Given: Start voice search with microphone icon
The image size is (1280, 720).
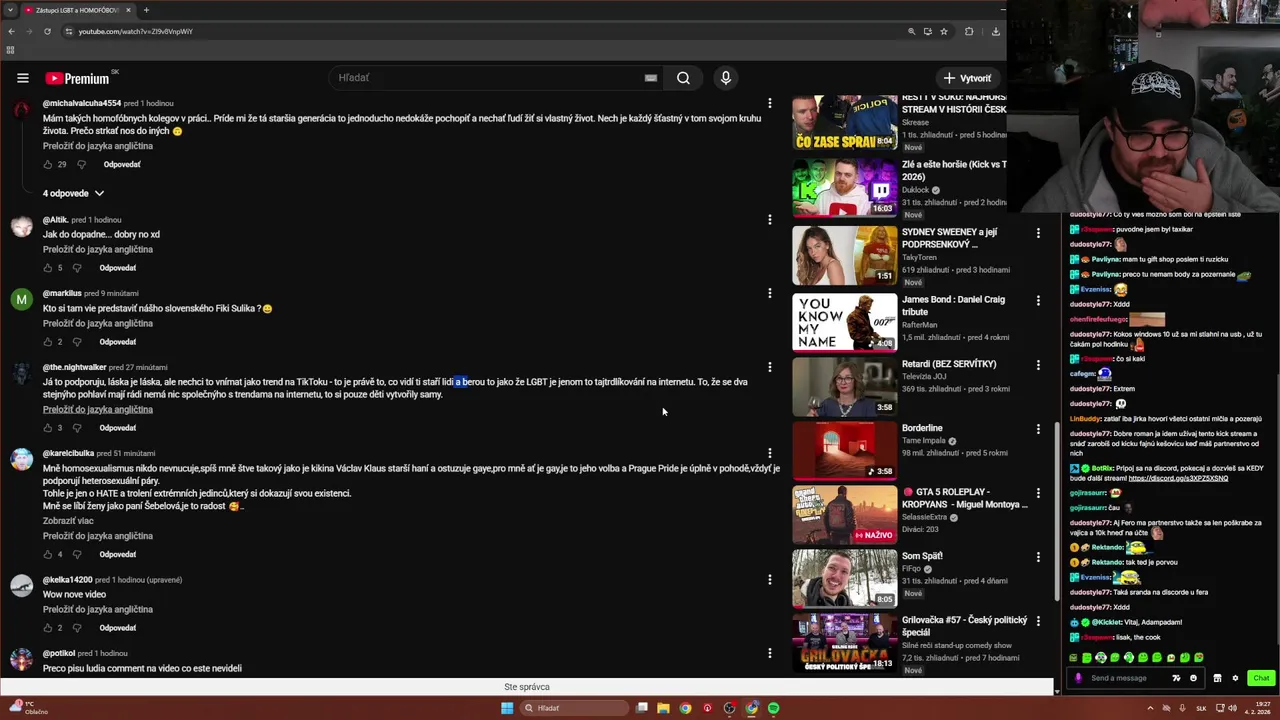Looking at the screenshot, I should click(726, 78).
